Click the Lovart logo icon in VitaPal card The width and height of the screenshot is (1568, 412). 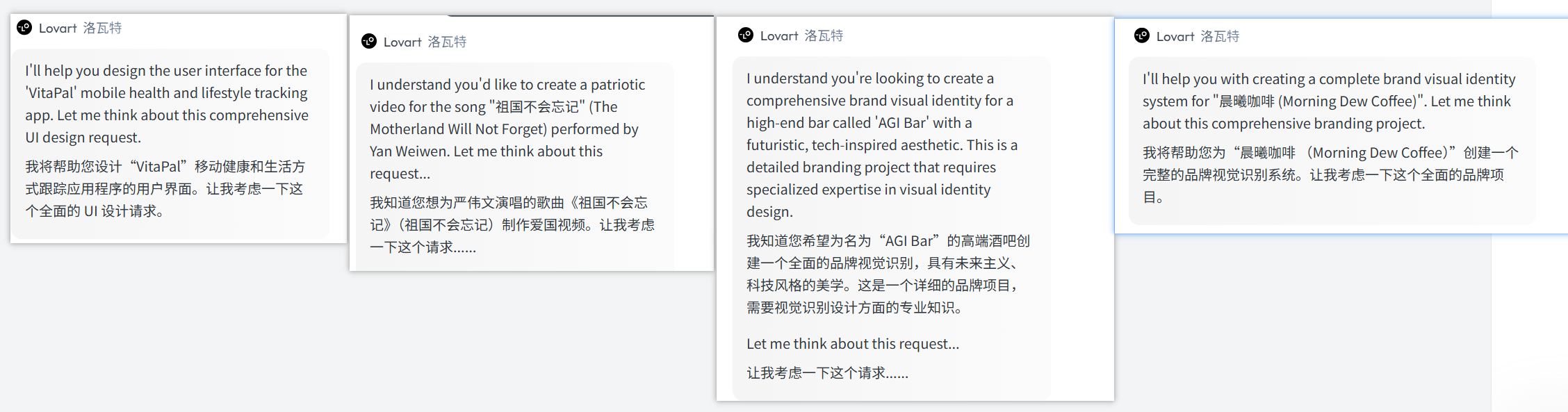[24, 28]
